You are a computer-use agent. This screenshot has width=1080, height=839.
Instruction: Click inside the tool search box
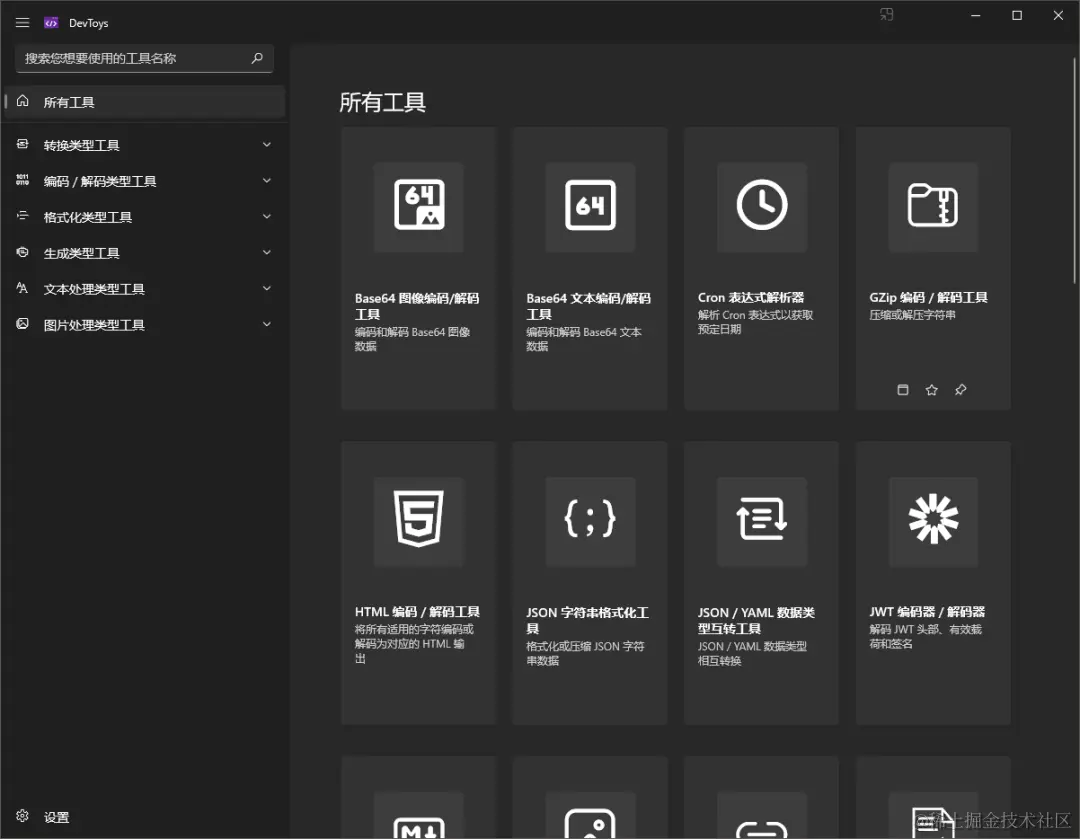coord(130,59)
